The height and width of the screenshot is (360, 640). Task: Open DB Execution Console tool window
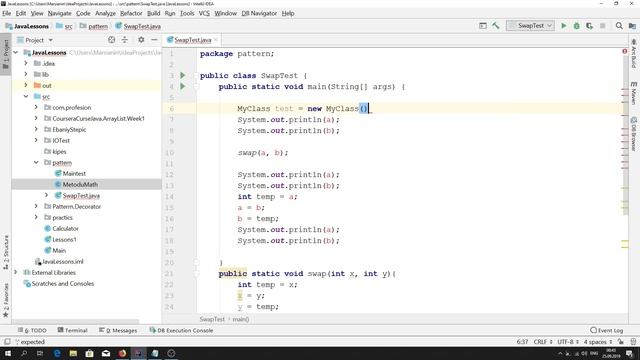point(181,331)
